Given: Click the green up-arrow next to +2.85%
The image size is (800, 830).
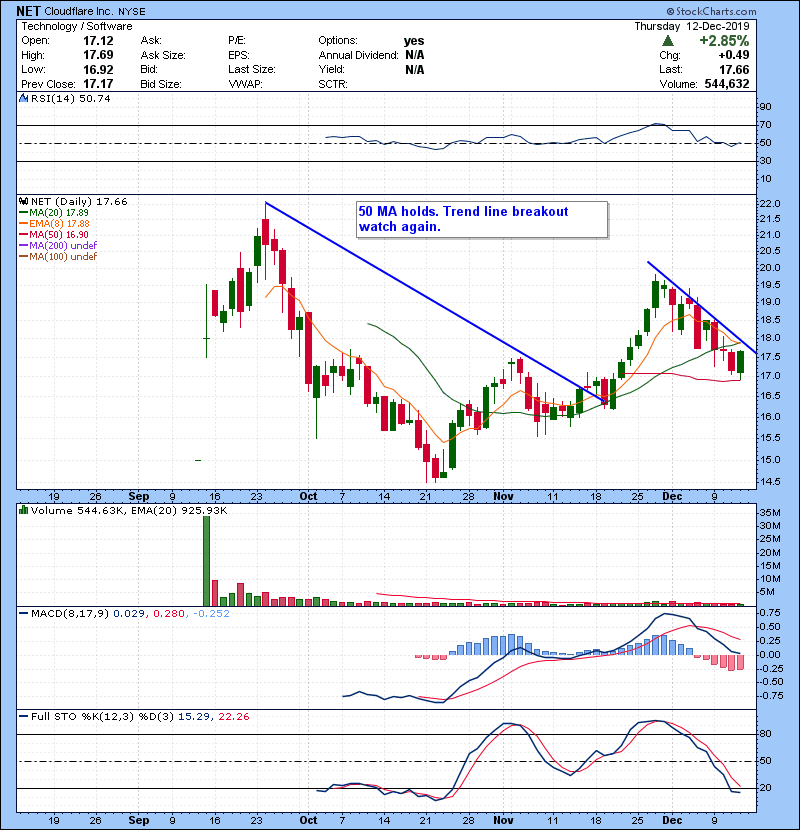Looking at the screenshot, I should pyautogui.click(x=668, y=41).
